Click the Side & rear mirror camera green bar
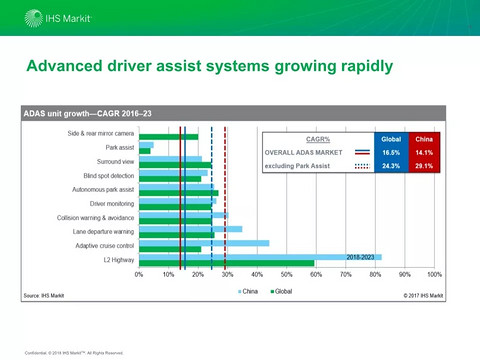The height and width of the screenshot is (360, 480). [x=169, y=137]
